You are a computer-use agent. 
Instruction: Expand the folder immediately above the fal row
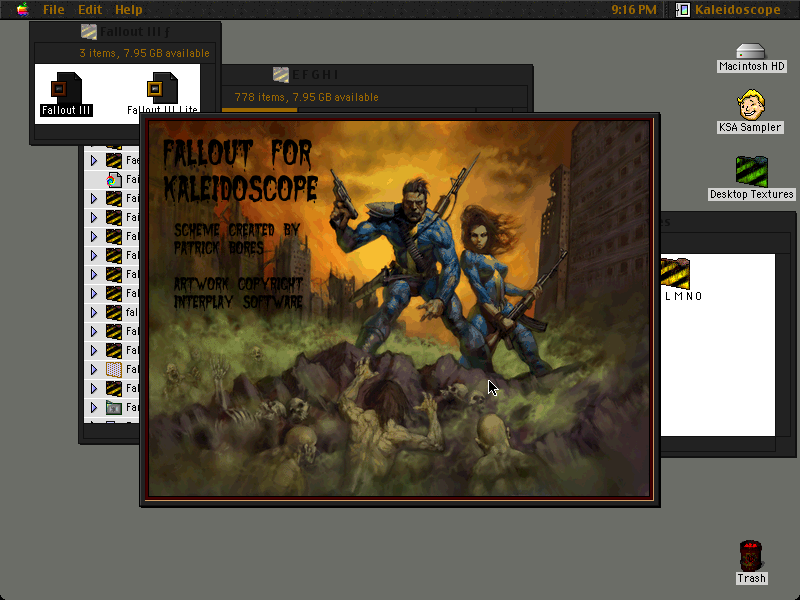(94, 293)
